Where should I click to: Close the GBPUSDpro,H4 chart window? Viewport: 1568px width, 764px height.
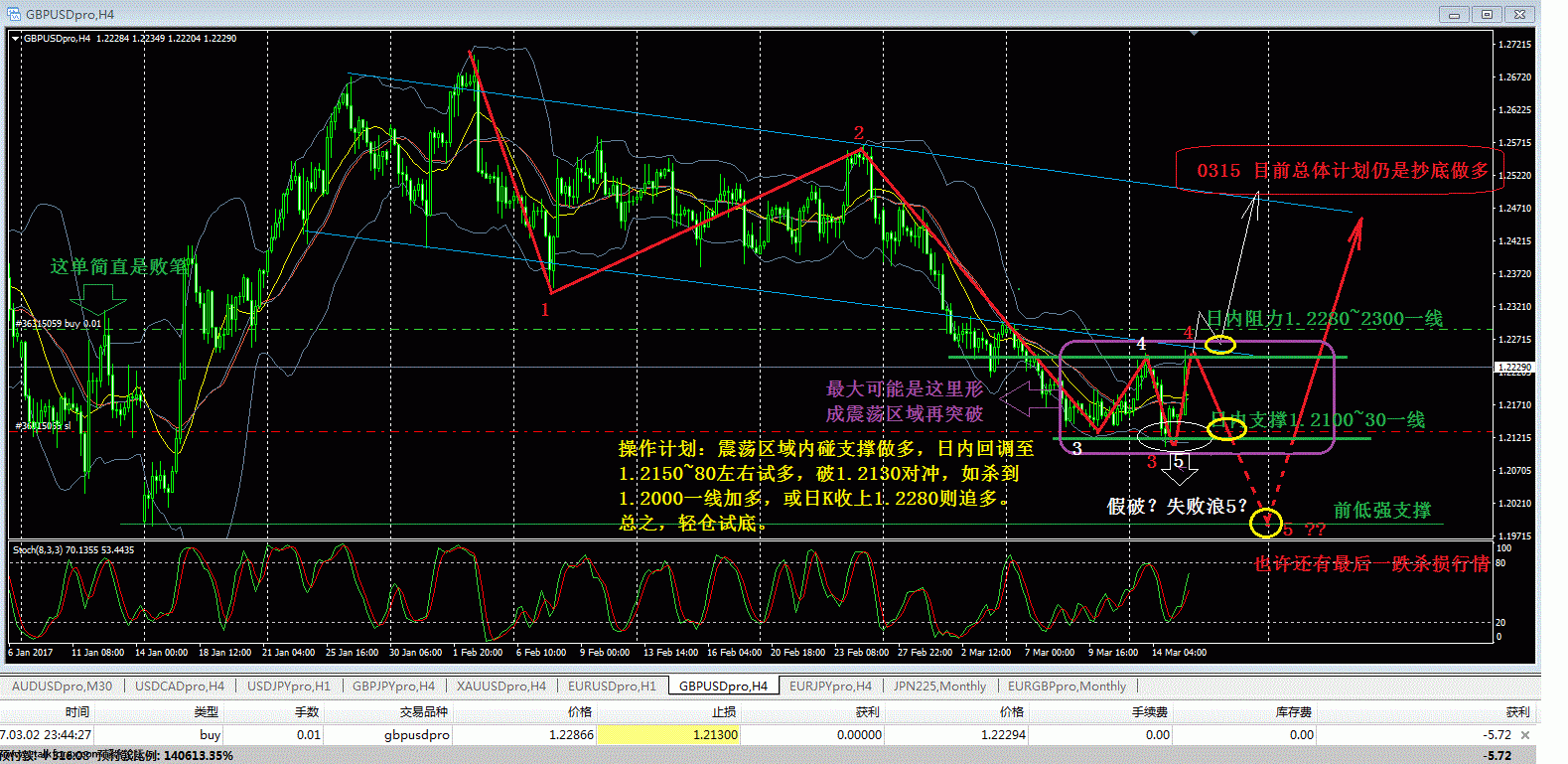pyautogui.click(x=1519, y=14)
